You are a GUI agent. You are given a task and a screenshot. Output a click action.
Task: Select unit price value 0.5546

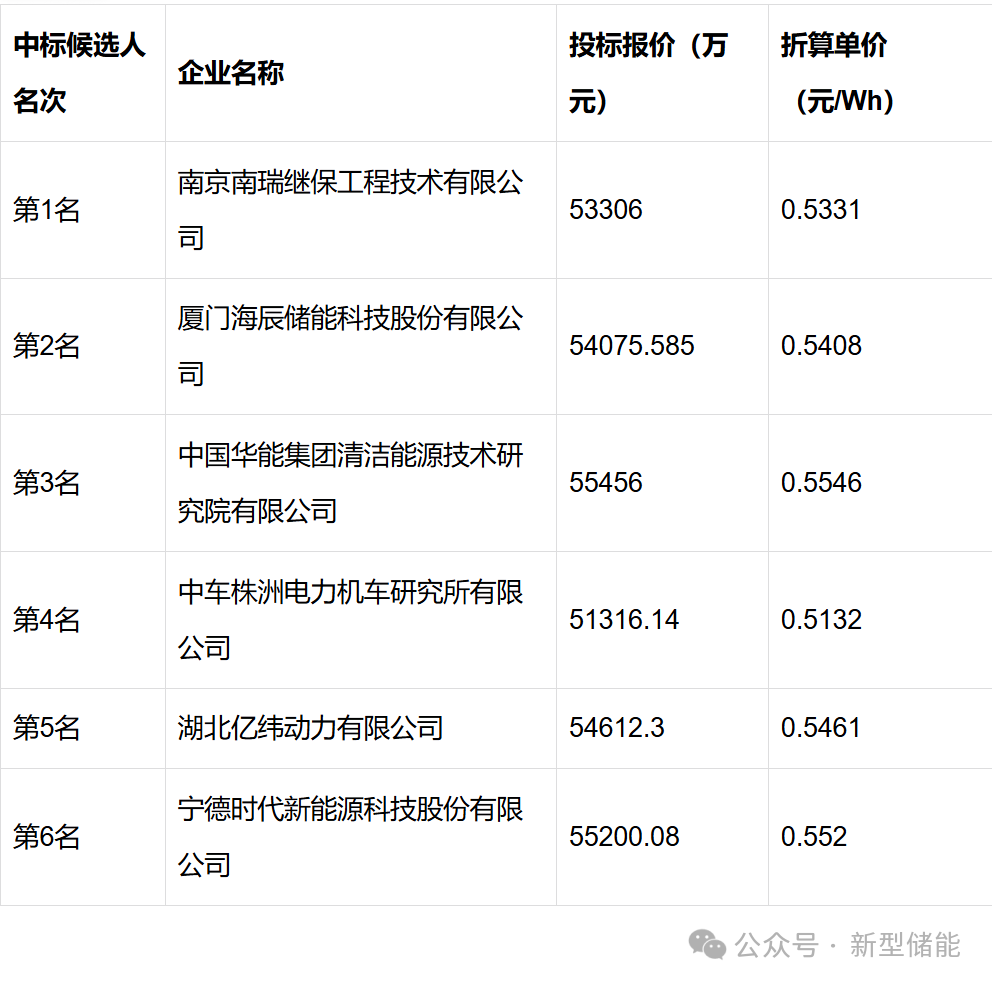821,483
